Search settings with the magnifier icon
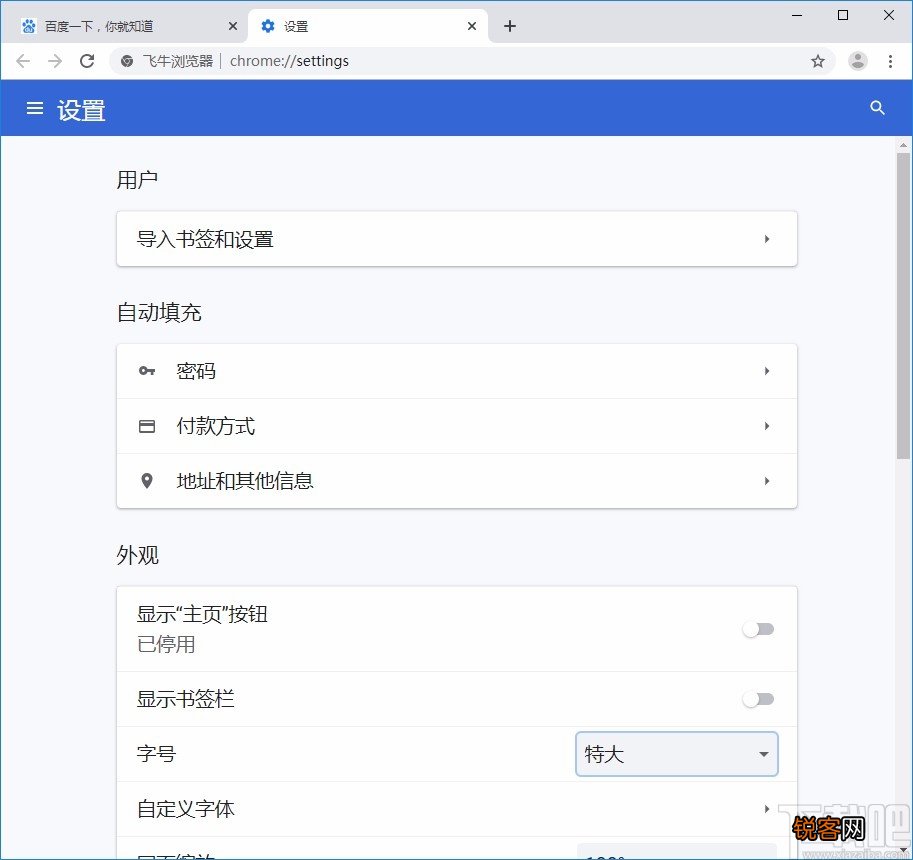The width and height of the screenshot is (913, 860). [x=877, y=108]
